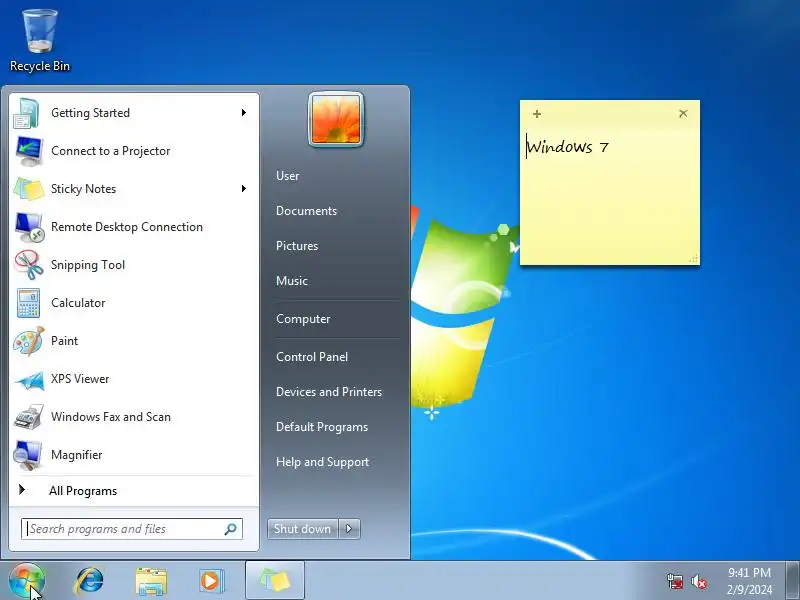Launch Snipping Tool via its scissors icon
This screenshot has width=800, height=600.
28,265
